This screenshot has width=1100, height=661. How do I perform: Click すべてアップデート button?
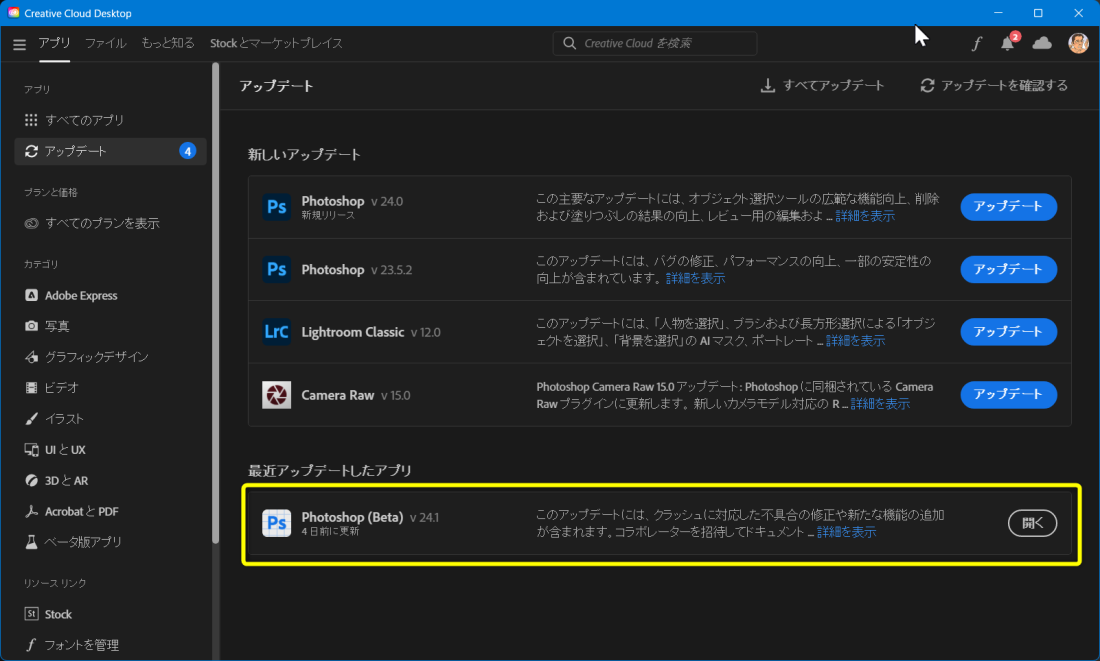(x=822, y=86)
